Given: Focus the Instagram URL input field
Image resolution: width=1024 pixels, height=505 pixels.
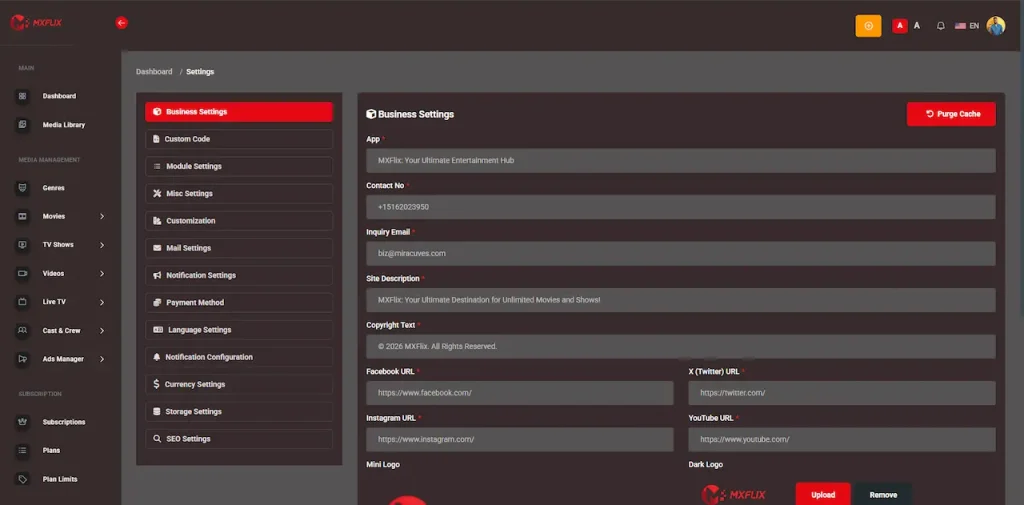Looking at the screenshot, I should (x=520, y=439).
